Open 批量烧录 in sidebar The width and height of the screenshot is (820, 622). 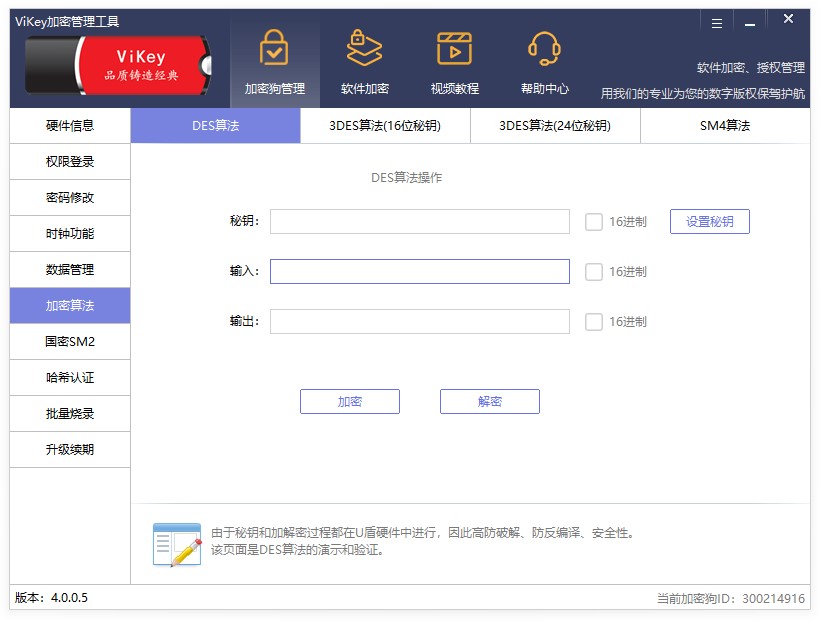[x=70, y=414]
